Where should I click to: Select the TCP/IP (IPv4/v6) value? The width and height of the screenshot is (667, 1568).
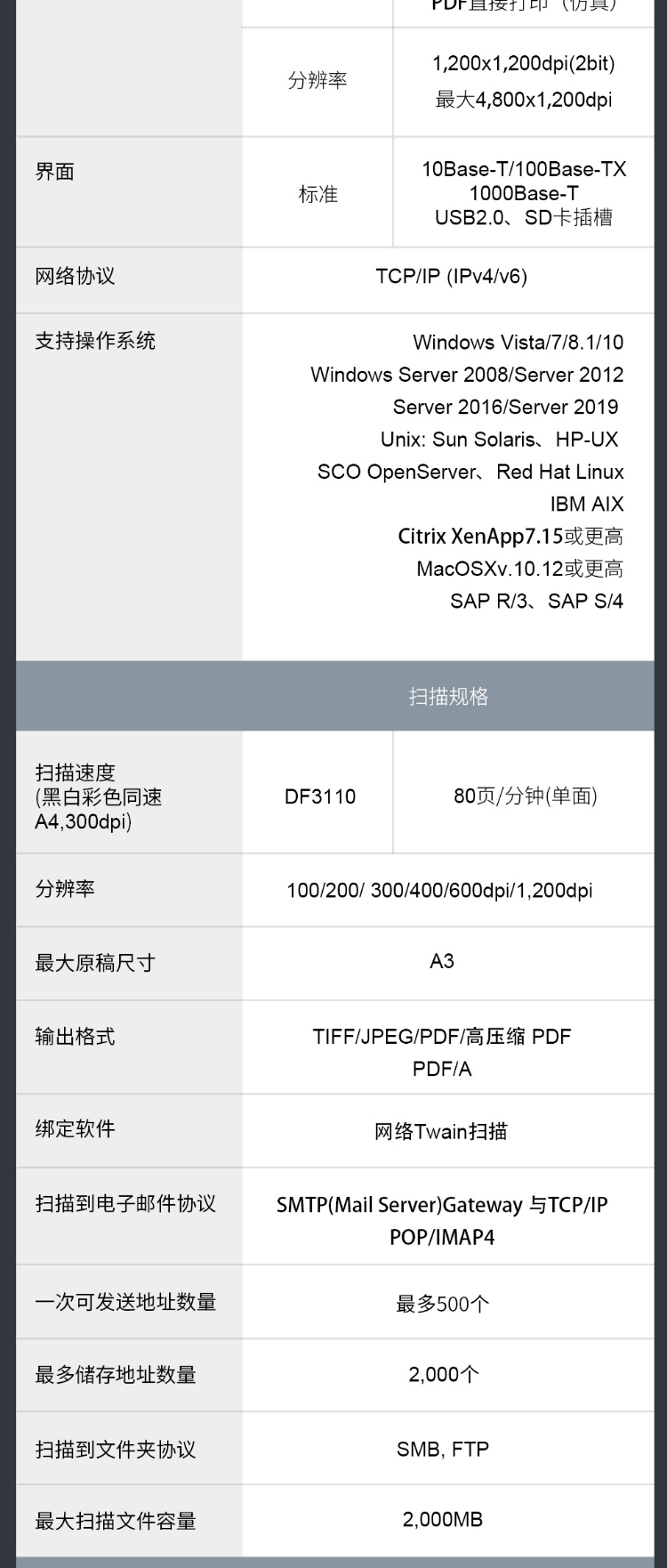451,276
